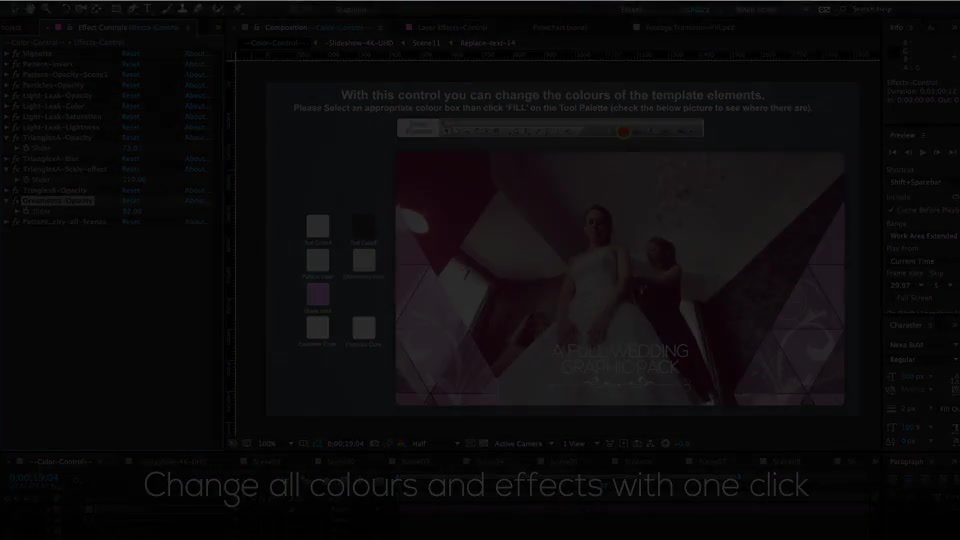Click the stopwatch beside the 73.0 Slider
This screenshot has width=960, height=540.
coord(26,148)
